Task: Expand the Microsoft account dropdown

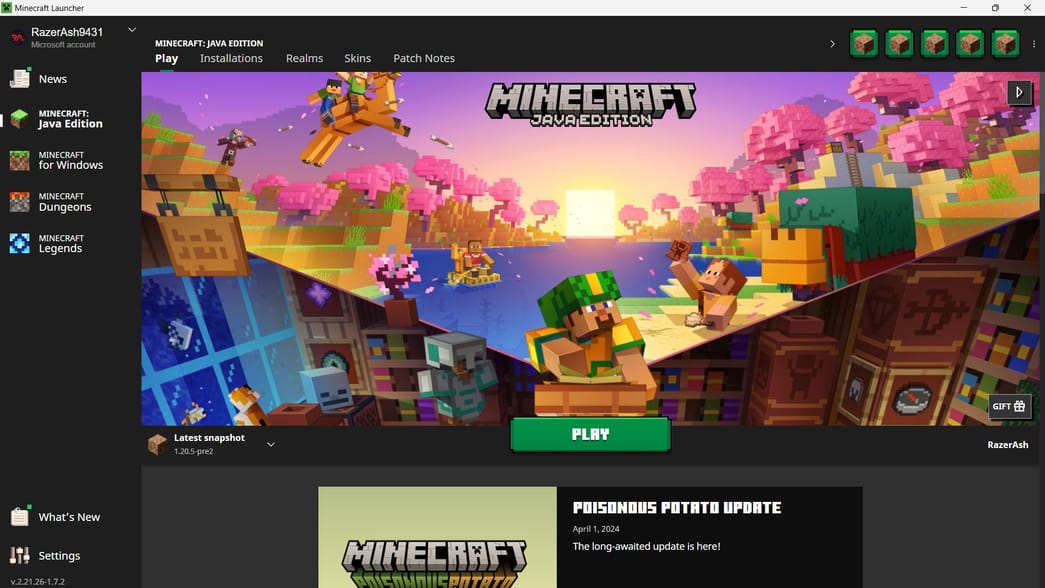Action: pos(131,29)
